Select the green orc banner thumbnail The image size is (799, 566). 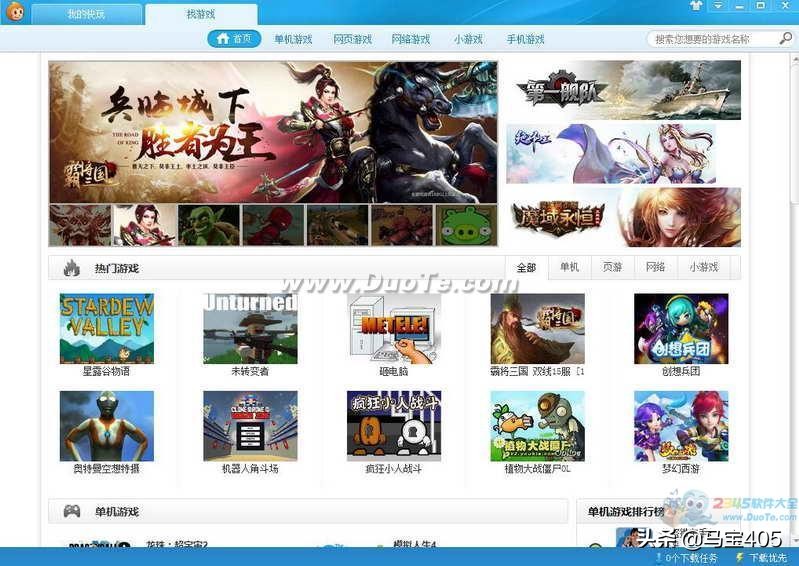tap(209, 225)
